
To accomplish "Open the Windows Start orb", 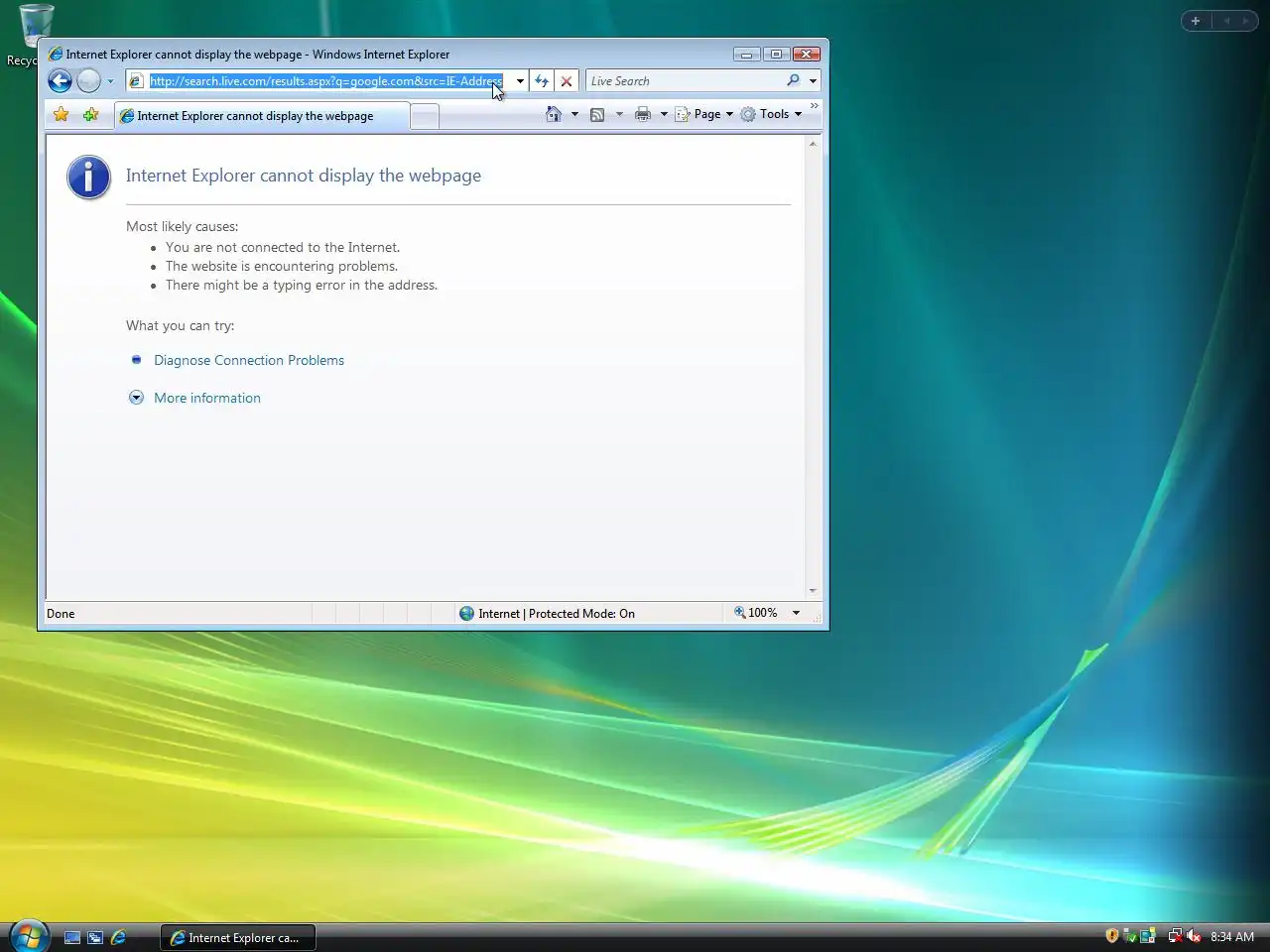I will (x=29, y=935).
